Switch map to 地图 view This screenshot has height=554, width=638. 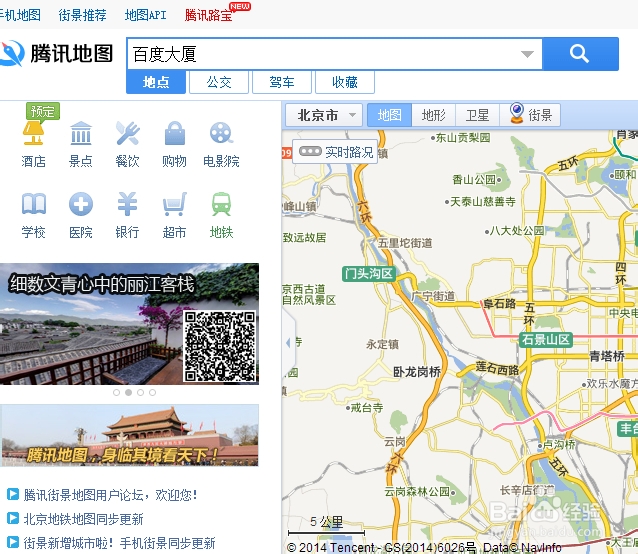(x=389, y=115)
